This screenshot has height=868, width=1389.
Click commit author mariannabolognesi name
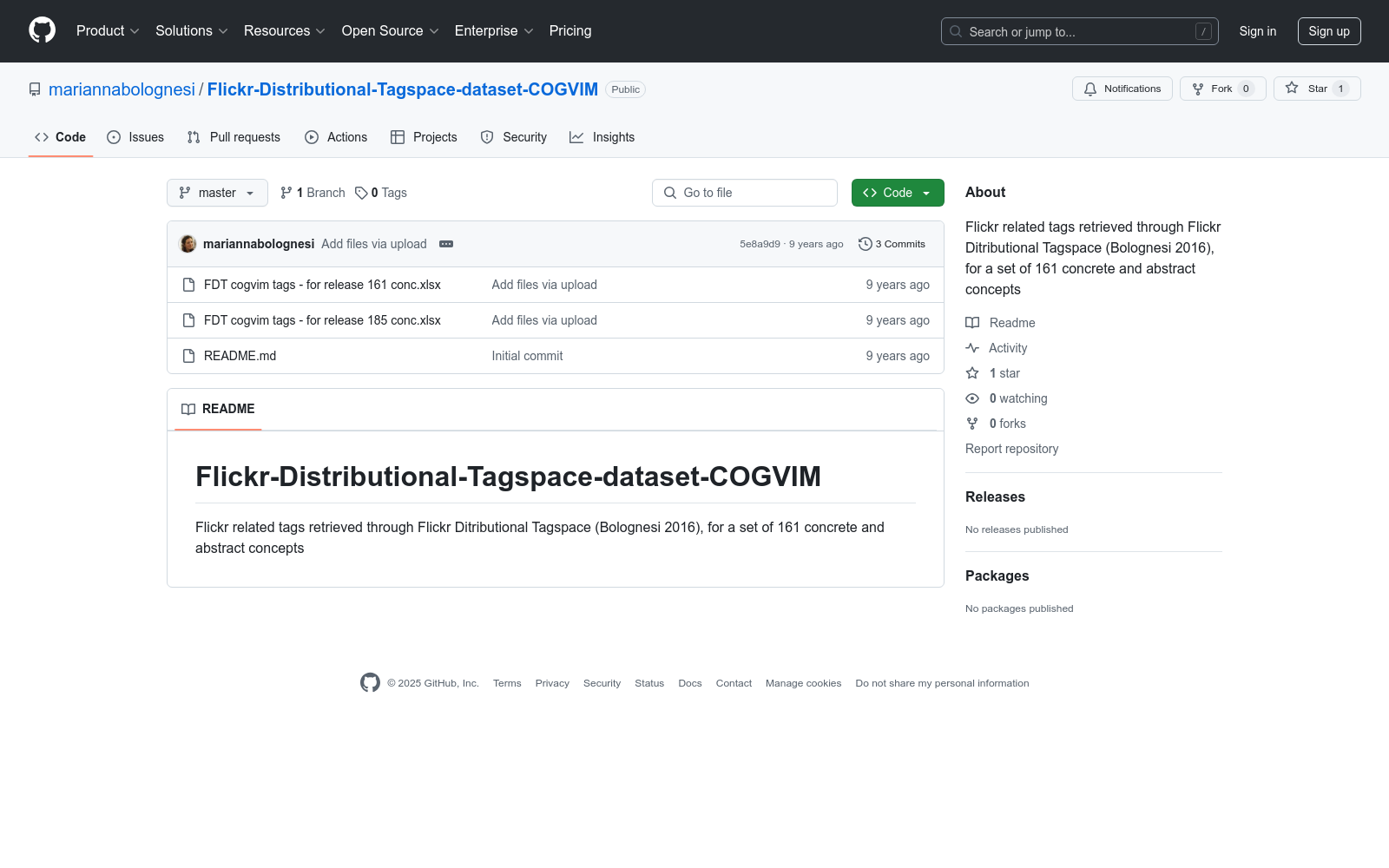point(259,244)
